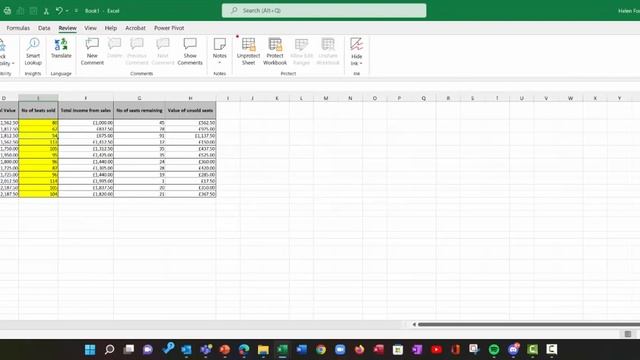Viewport: 640px width, 360px height.
Task: Open Discord from the taskbar
Action: (513, 349)
